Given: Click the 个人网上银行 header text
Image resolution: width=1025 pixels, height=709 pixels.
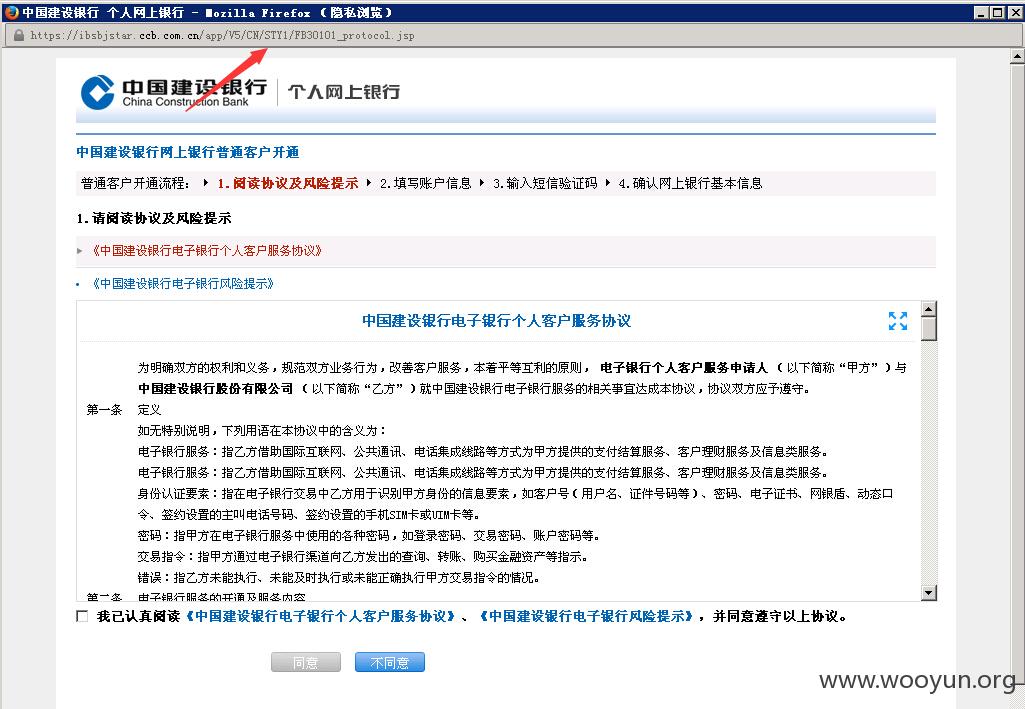Looking at the screenshot, I should point(344,92).
